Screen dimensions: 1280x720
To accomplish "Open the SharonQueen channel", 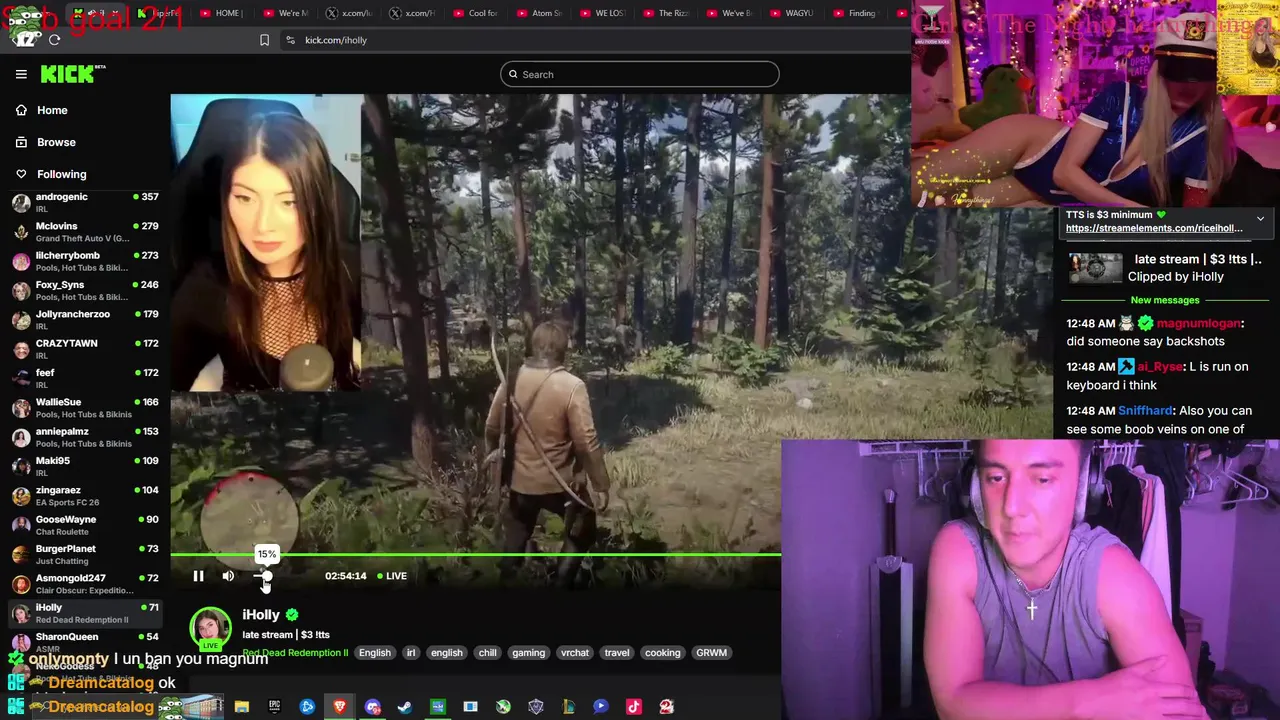I will click(85, 641).
